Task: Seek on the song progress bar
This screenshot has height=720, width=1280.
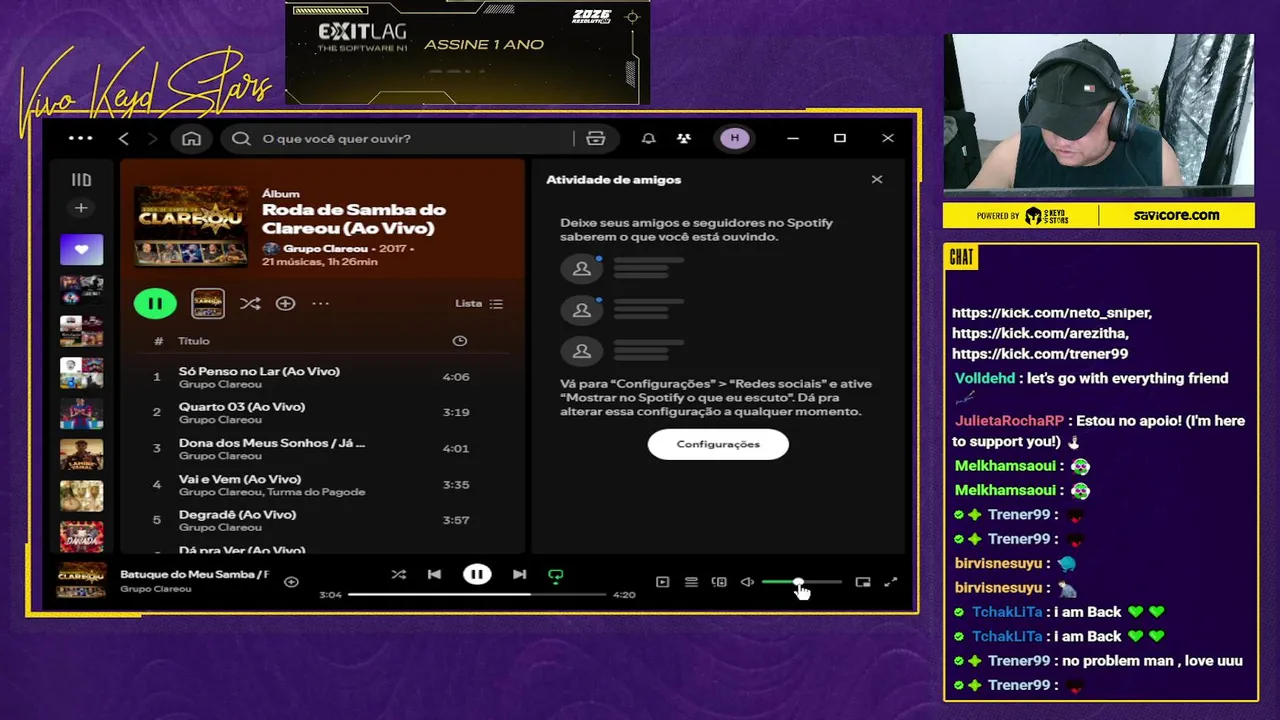Action: [x=477, y=594]
